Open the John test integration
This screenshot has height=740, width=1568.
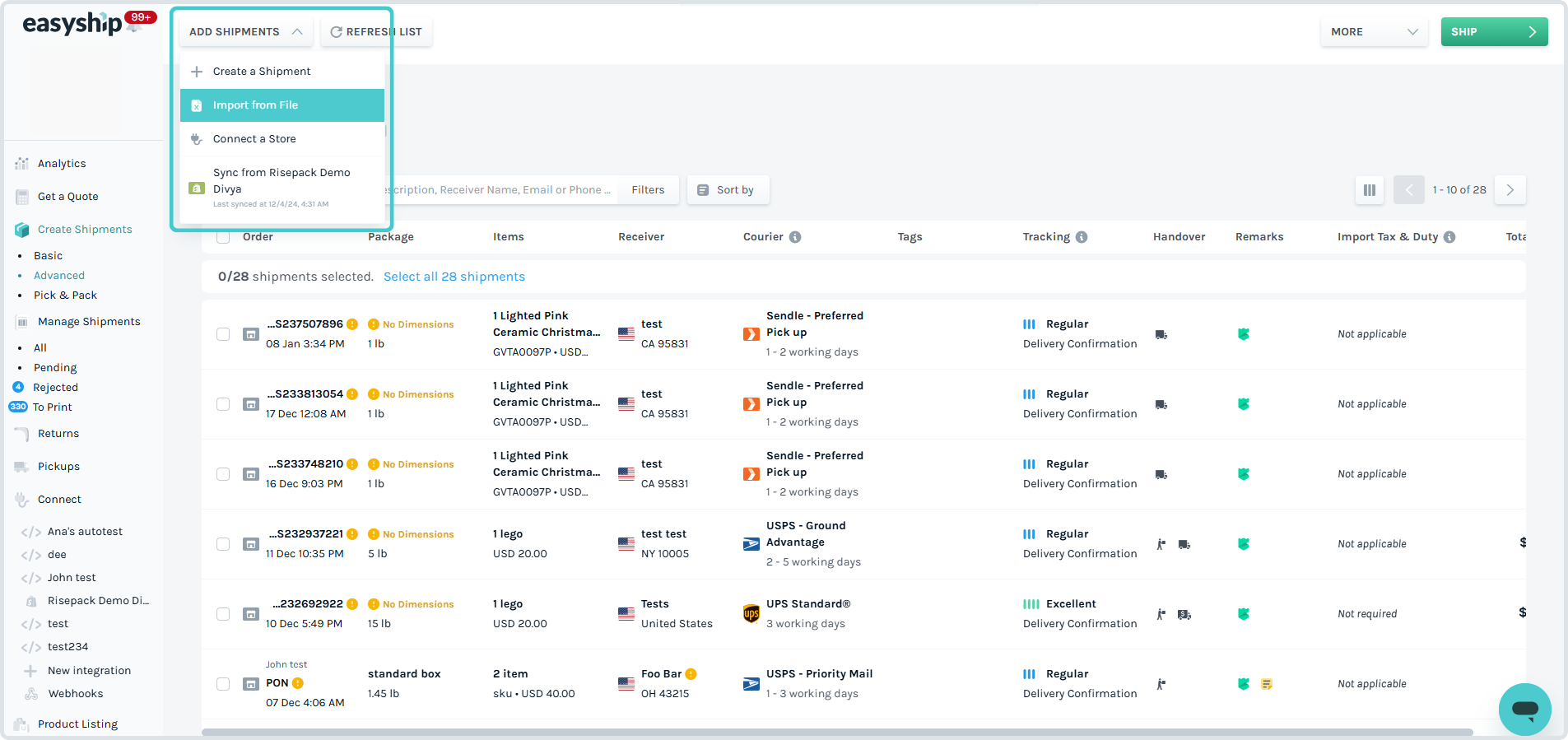pos(72,578)
